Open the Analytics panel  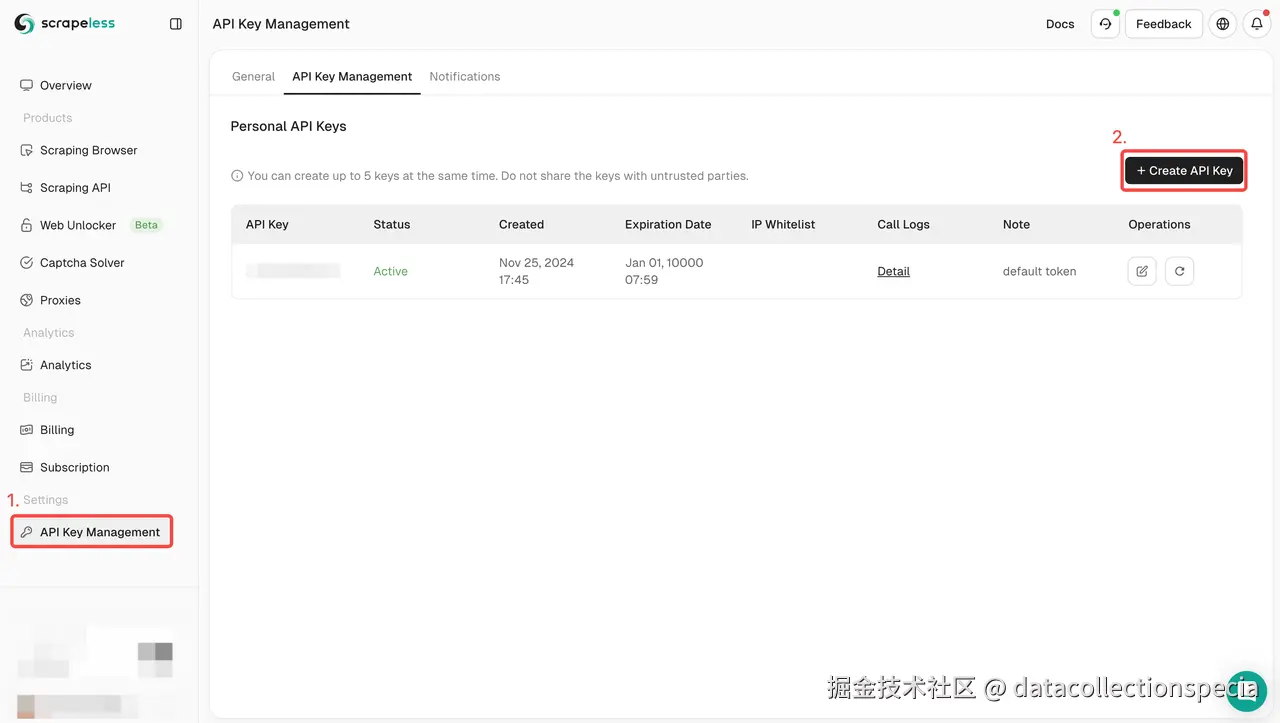pos(66,365)
